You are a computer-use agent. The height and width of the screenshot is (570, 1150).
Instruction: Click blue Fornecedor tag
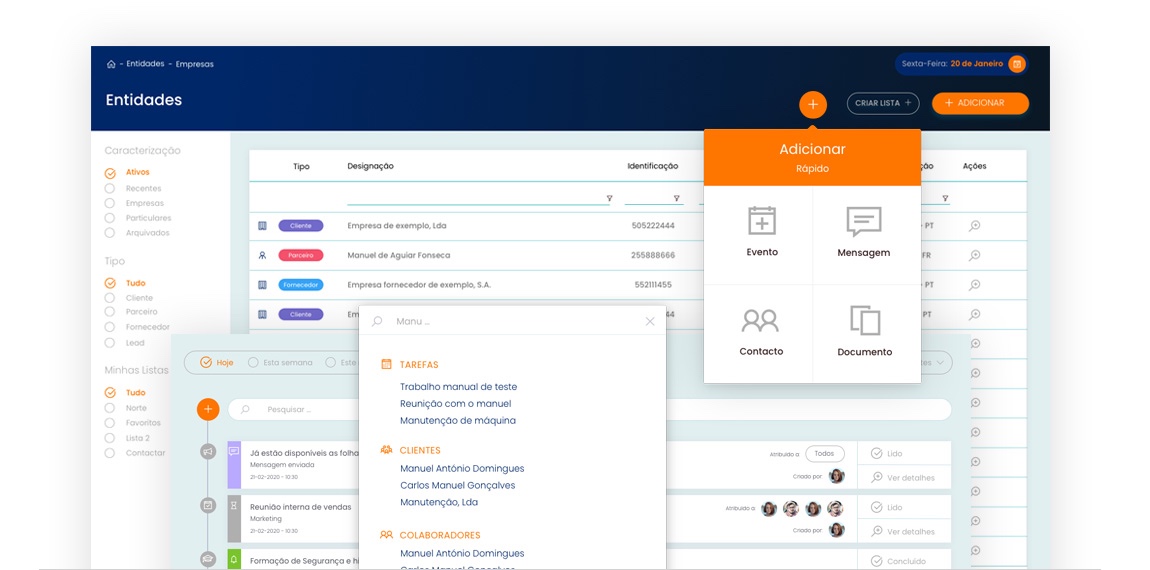pos(301,285)
